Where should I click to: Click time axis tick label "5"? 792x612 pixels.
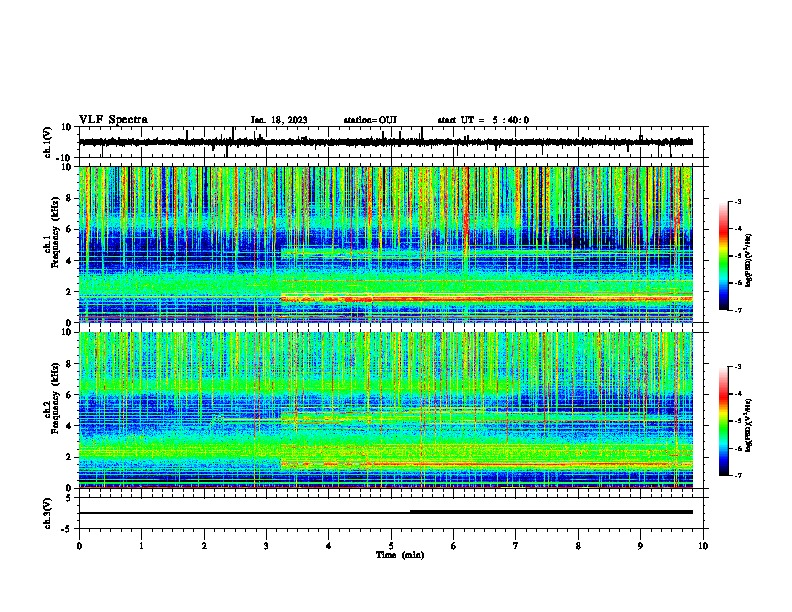tap(391, 546)
